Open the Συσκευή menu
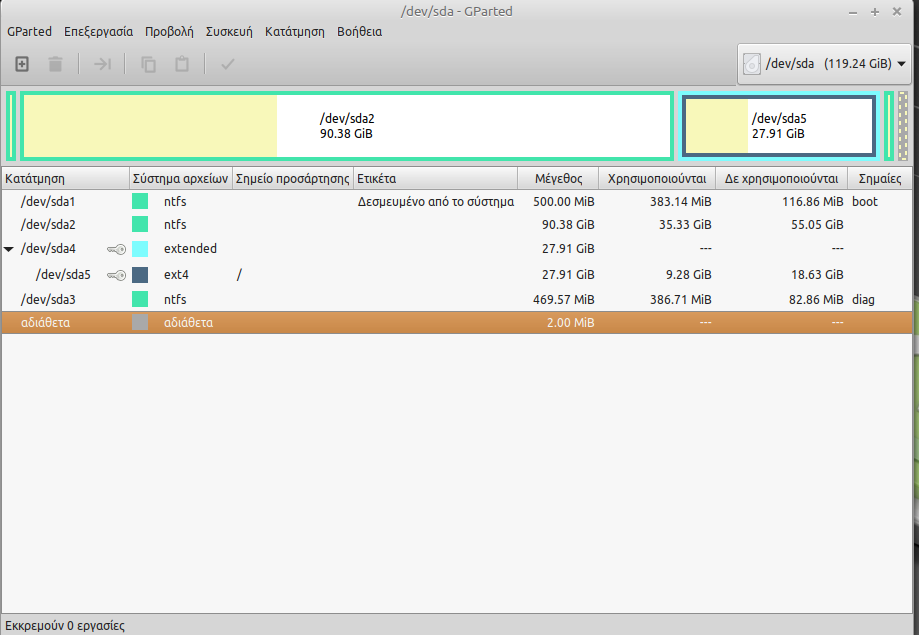919x635 pixels. click(229, 32)
